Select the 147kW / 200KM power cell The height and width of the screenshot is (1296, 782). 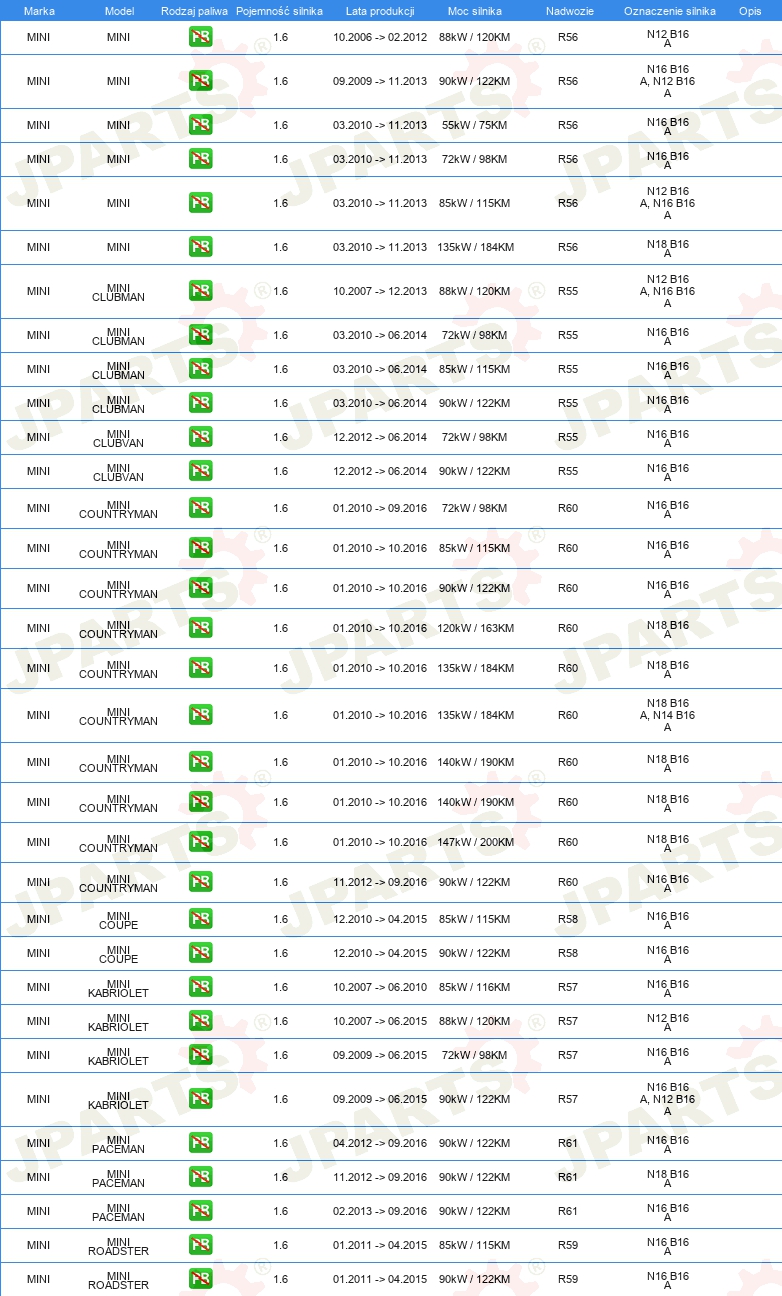click(475, 842)
